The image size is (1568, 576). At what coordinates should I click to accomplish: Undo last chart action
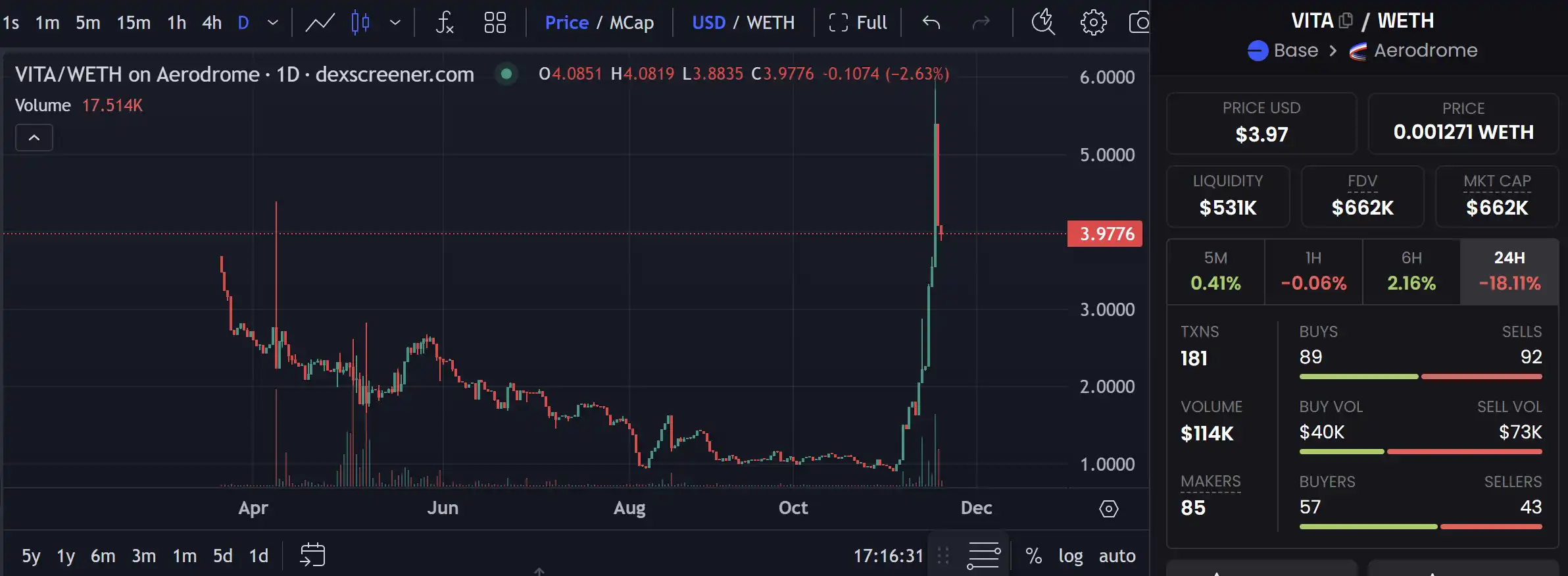tap(932, 22)
